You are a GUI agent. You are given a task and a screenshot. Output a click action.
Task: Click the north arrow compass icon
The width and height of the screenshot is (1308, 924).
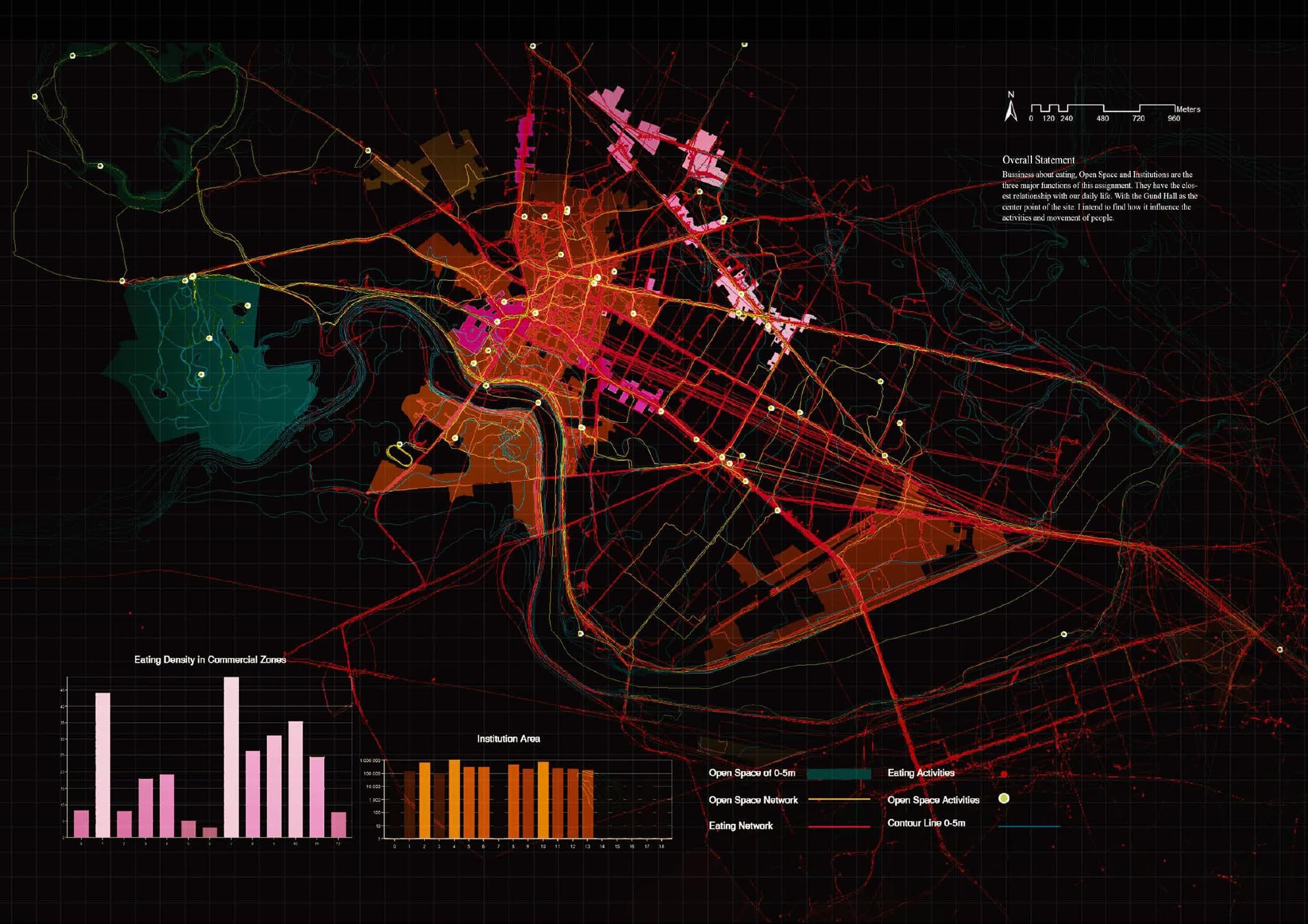pyautogui.click(x=1011, y=107)
